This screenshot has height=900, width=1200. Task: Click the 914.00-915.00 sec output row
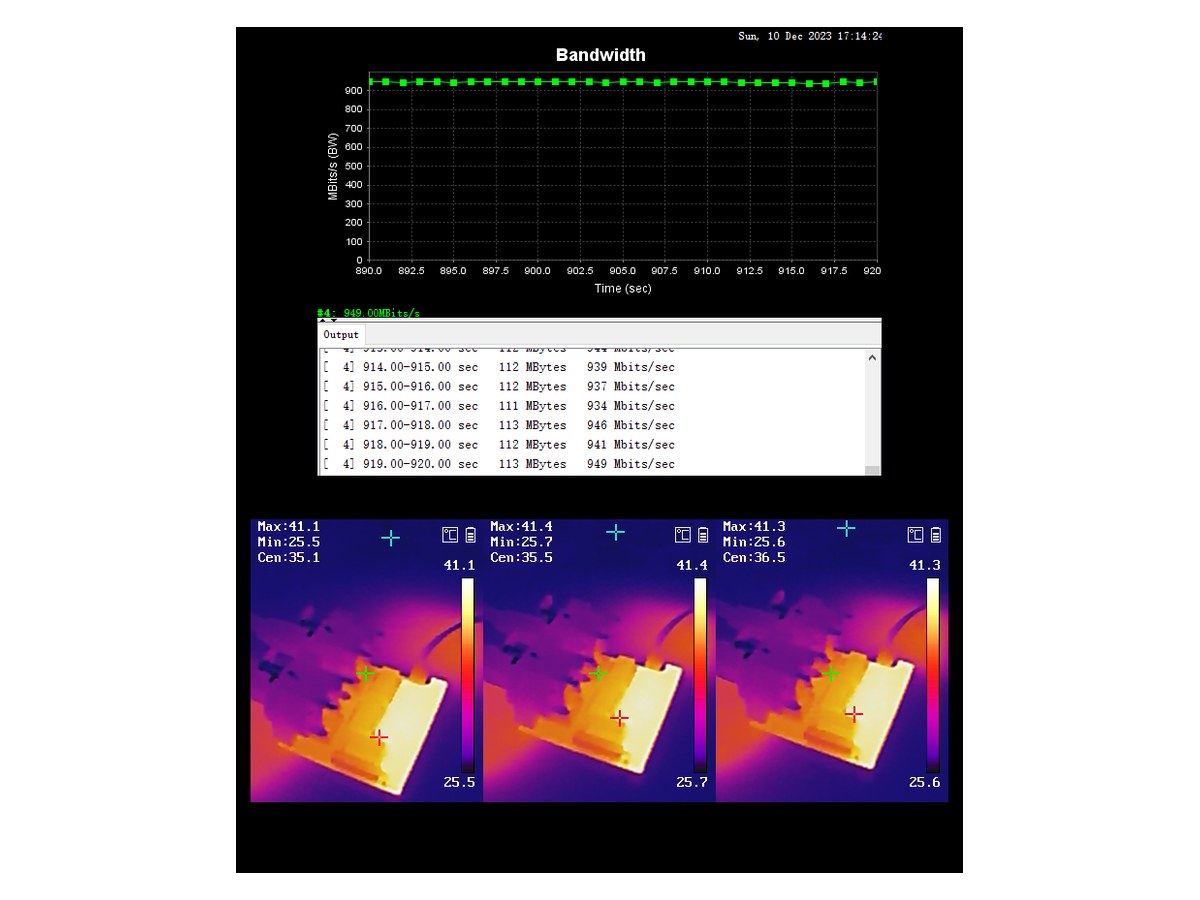pos(499,367)
